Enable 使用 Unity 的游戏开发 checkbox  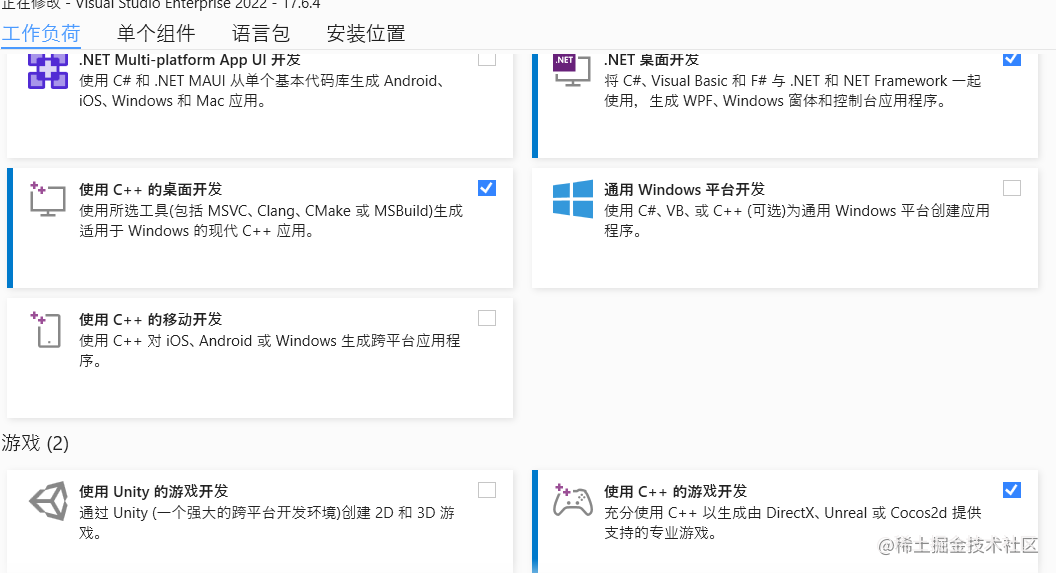tap(487, 490)
